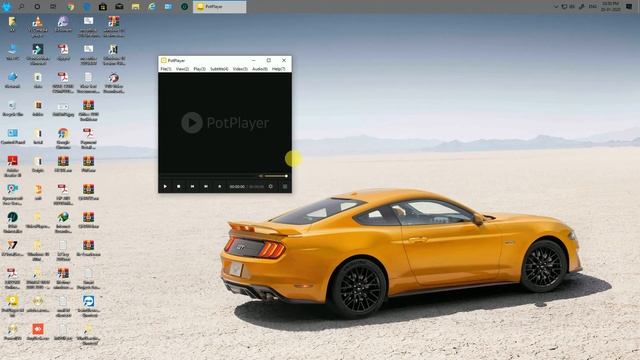This screenshot has height=360, width=640.
Task: Select the Control Panel desktop icon
Action: [13, 137]
